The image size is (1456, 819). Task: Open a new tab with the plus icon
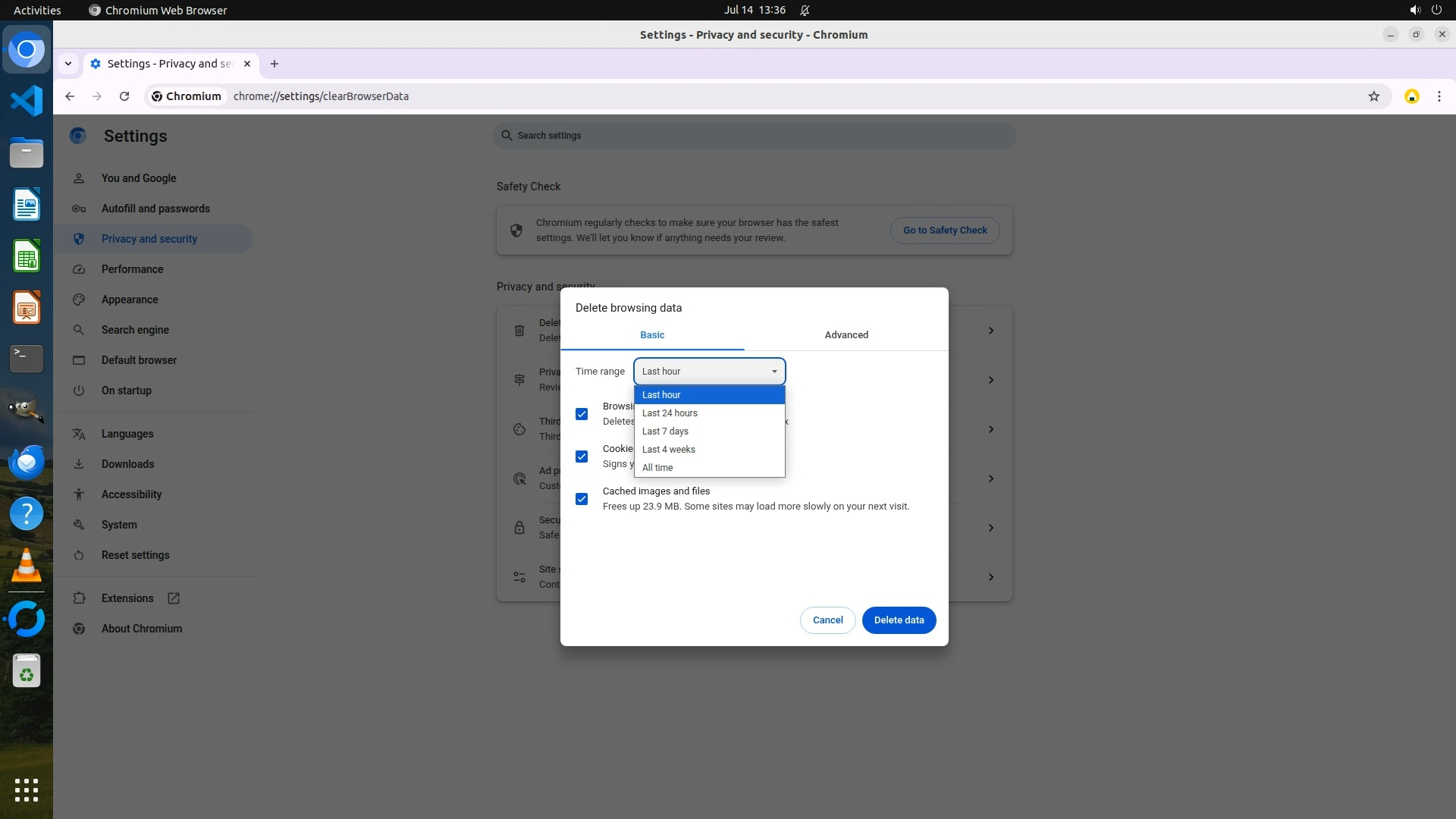(x=275, y=64)
